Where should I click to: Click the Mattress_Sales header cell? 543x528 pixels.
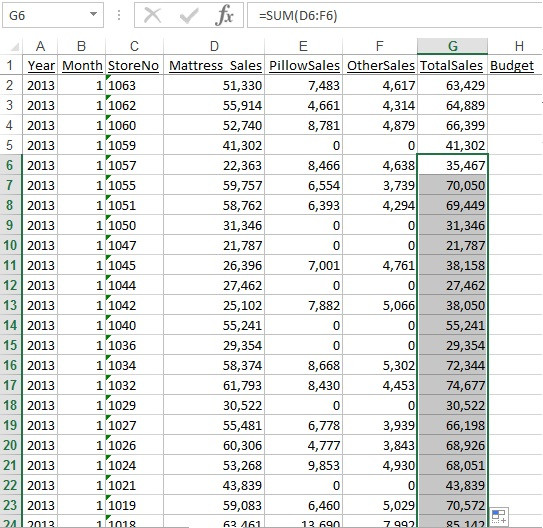coord(214,65)
